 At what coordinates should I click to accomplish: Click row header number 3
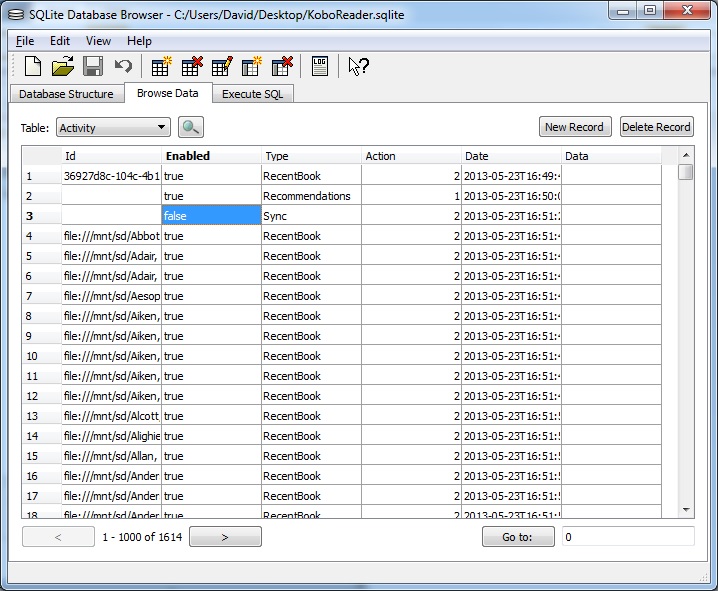(42, 216)
